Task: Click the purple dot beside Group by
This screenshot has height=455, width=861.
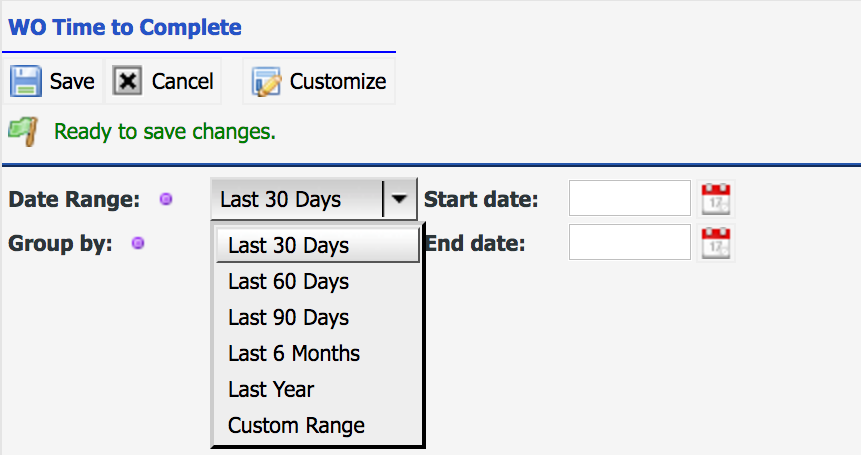Action: (x=138, y=243)
